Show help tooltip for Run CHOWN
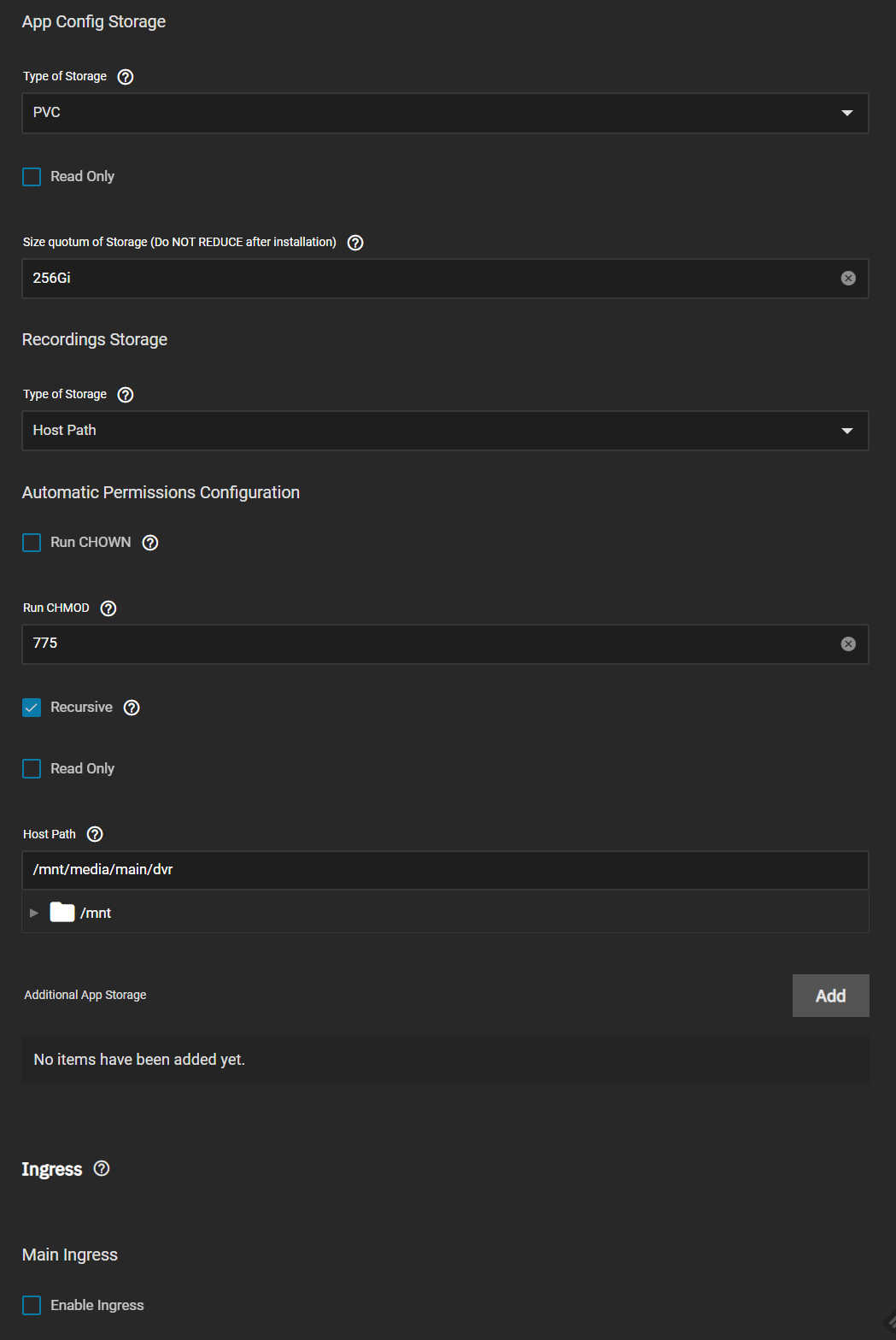 (x=150, y=543)
